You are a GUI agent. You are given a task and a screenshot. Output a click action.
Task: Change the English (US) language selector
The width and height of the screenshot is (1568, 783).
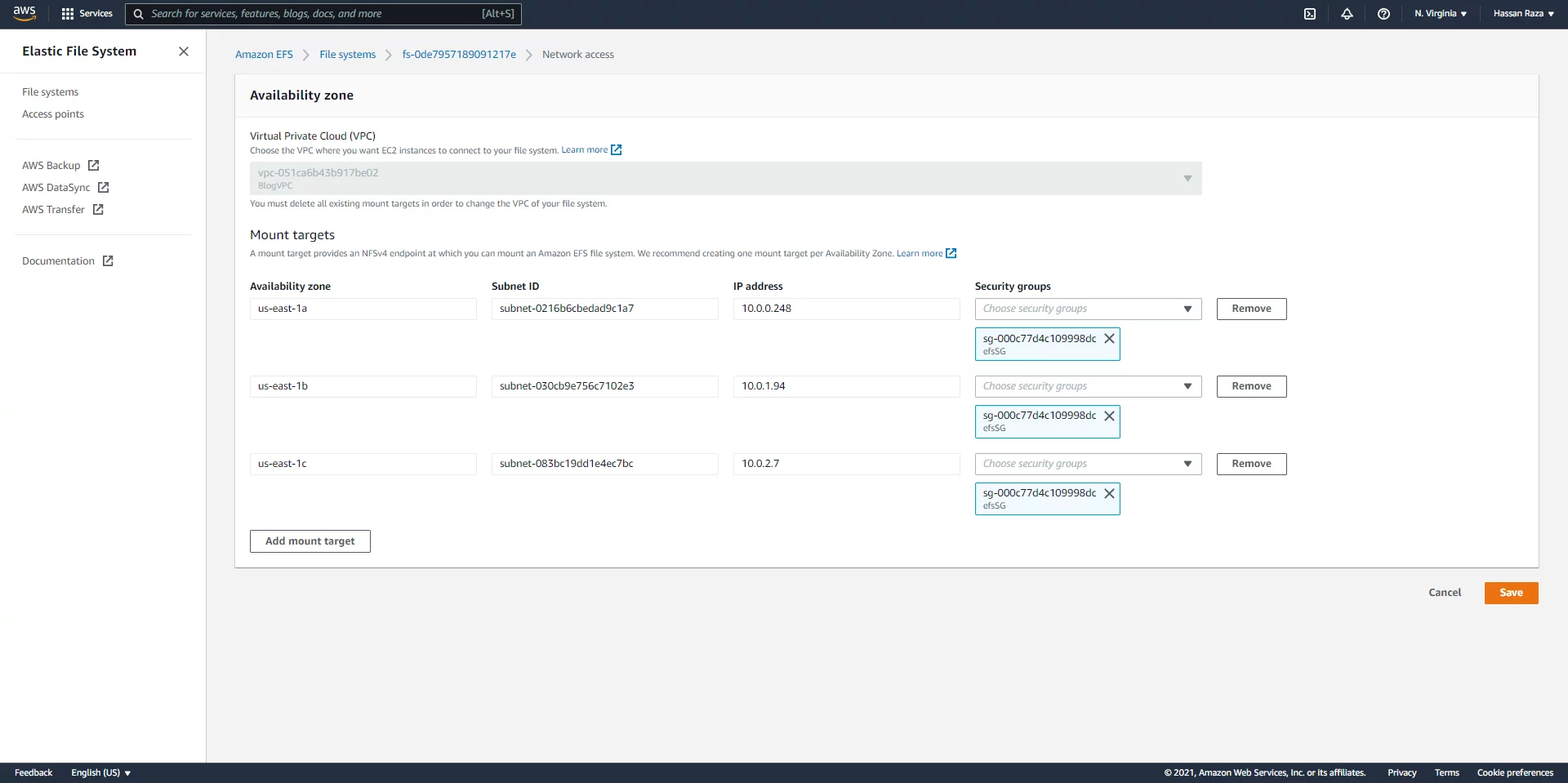100,773
